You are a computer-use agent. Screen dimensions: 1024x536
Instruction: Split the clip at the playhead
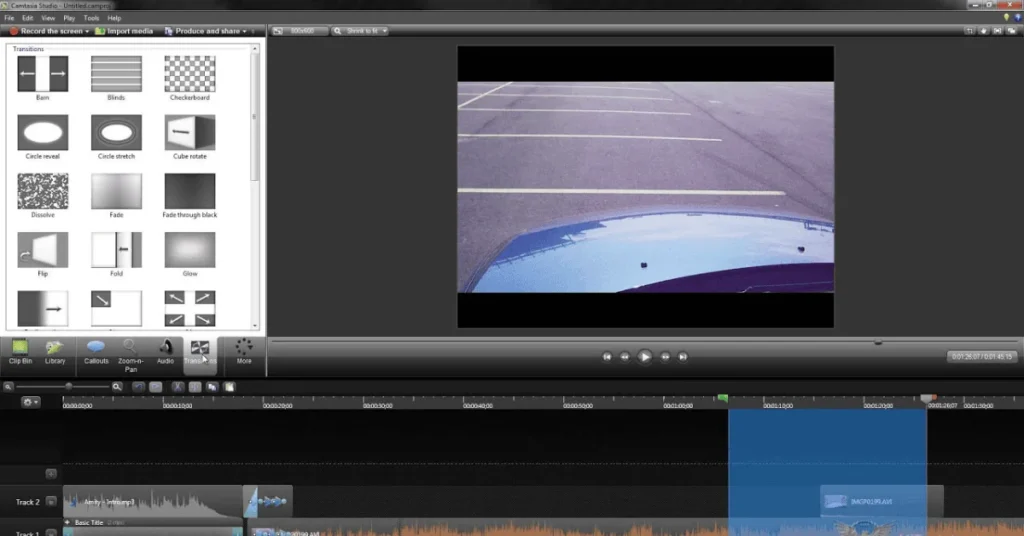(x=195, y=386)
